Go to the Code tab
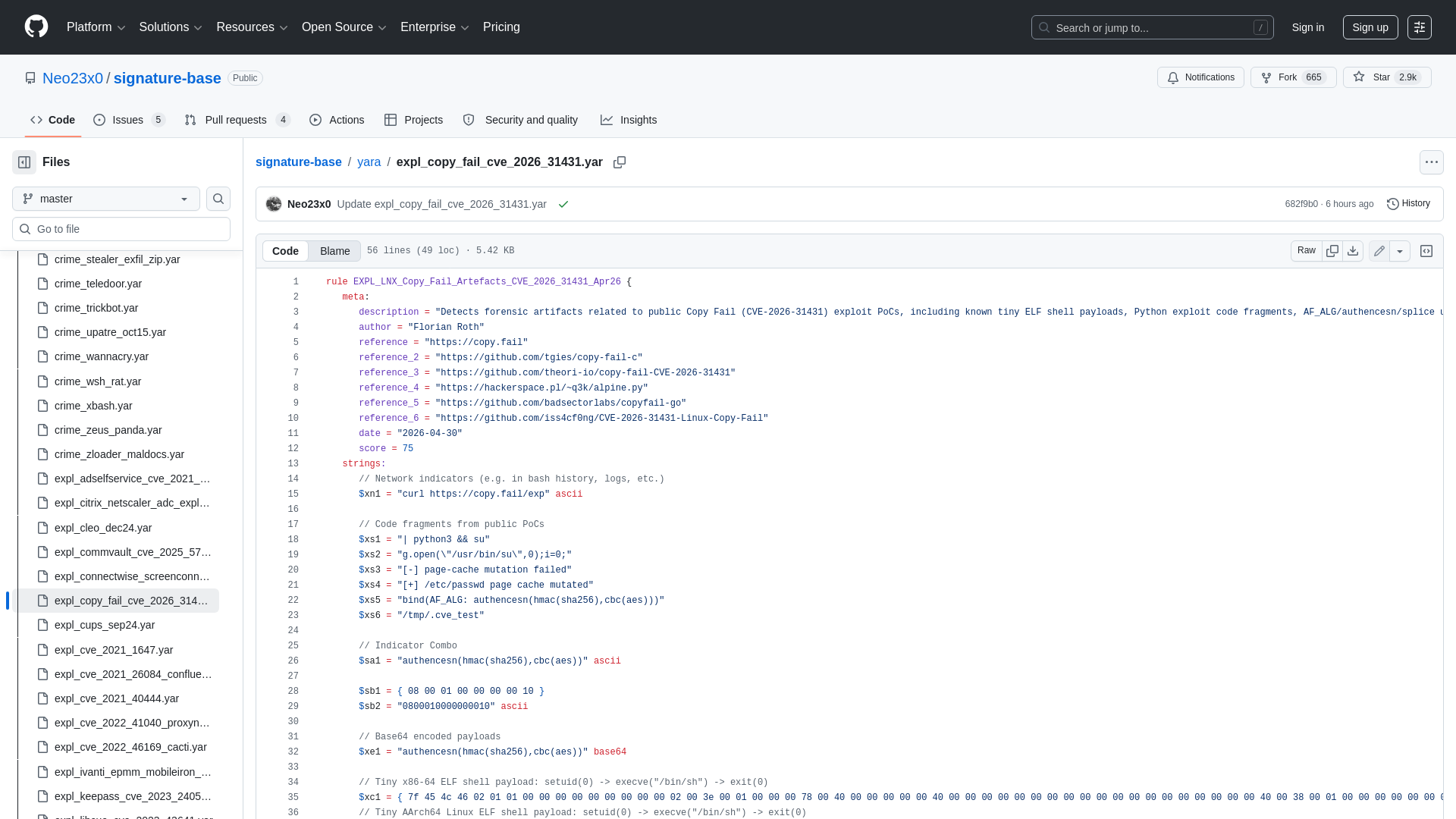This screenshot has width=1456, height=819. tap(53, 120)
